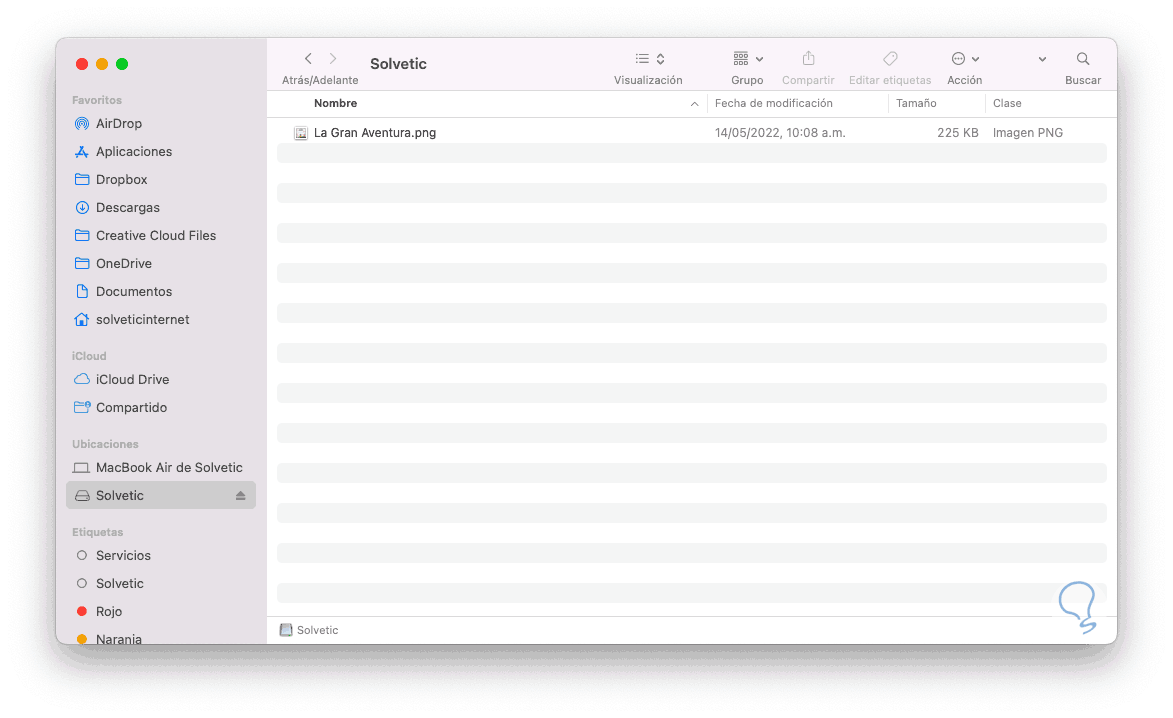The width and height of the screenshot is (1173, 718).
Task: Click the Solvetic drive disk icon
Action: coord(82,496)
